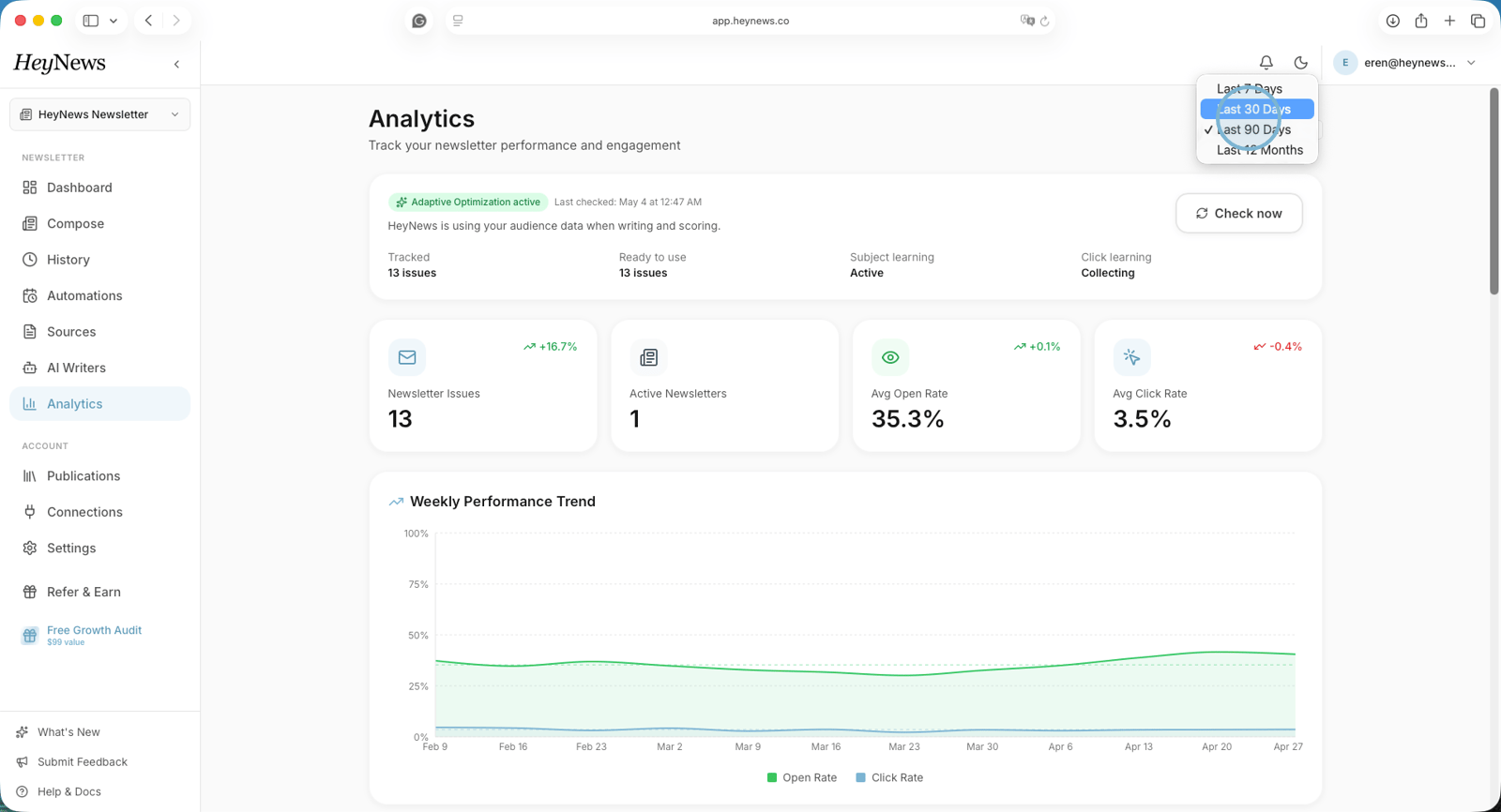Click the Settings gear icon
The height and width of the screenshot is (812, 1501).
tap(30, 549)
